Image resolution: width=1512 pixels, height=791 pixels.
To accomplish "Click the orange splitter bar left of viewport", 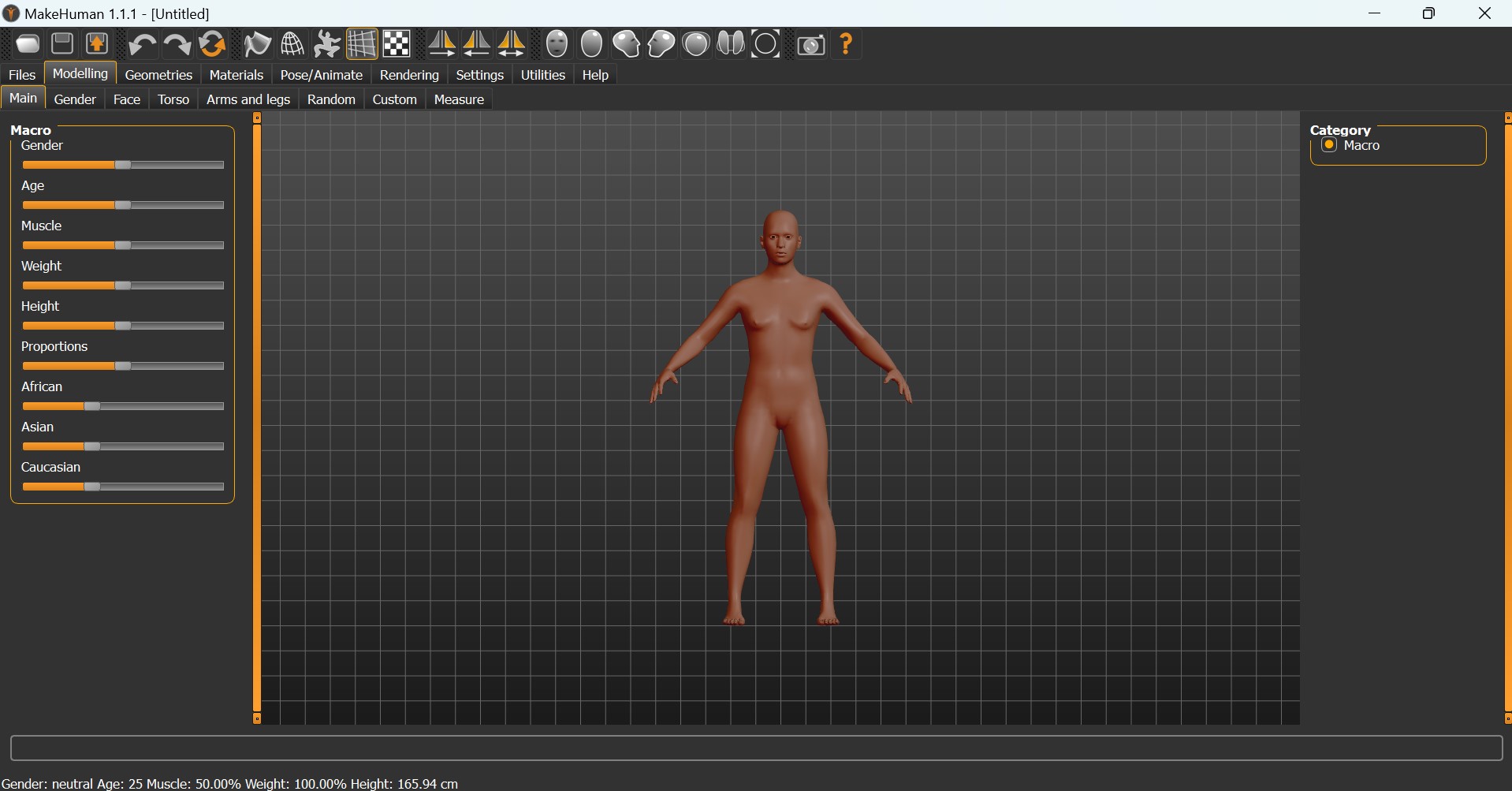I will pos(256,418).
